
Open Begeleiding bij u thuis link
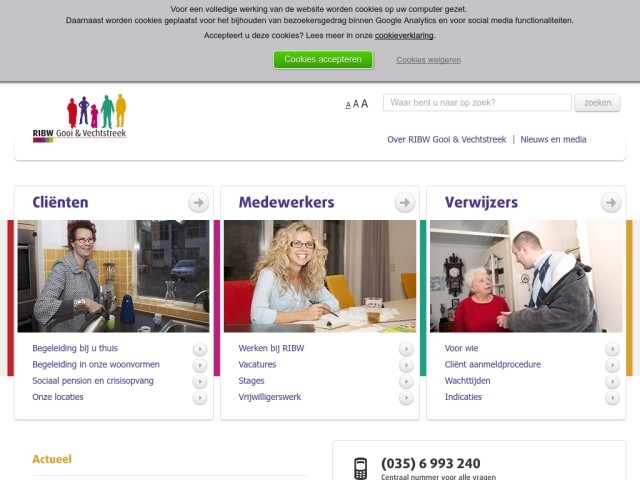pyautogui.click(x=75, y=348)
